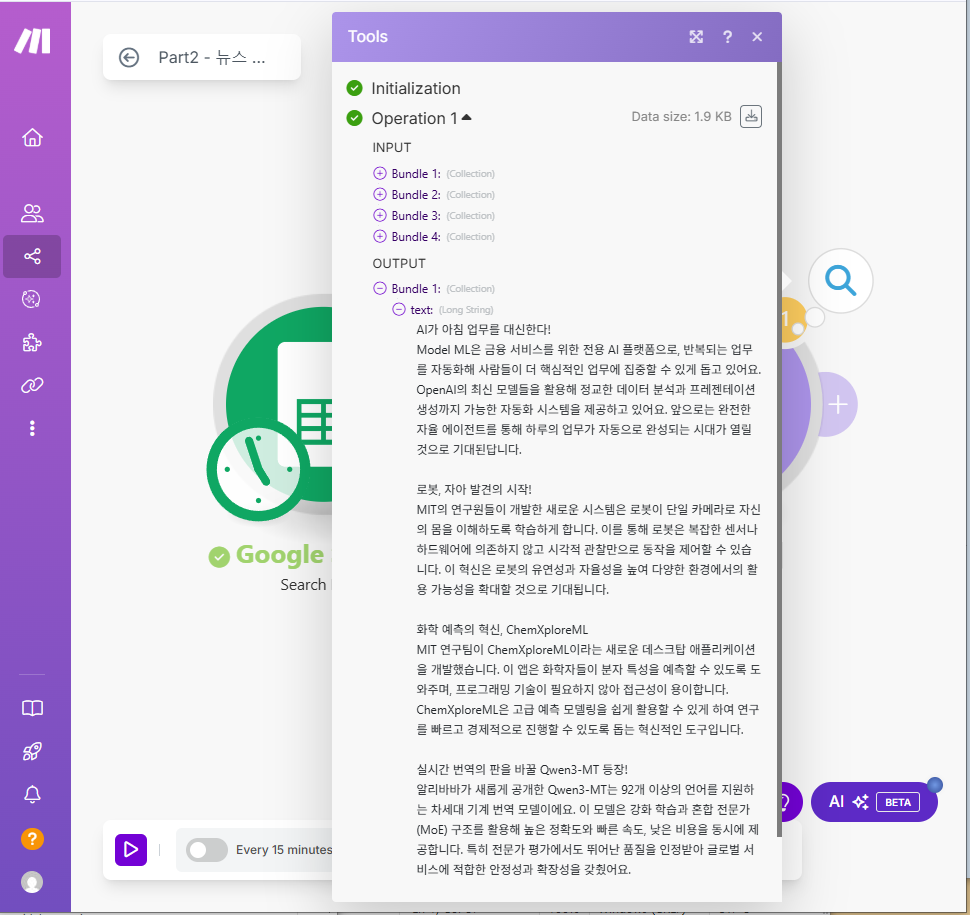Open the Home icon in sidebar

pos(32,137)
